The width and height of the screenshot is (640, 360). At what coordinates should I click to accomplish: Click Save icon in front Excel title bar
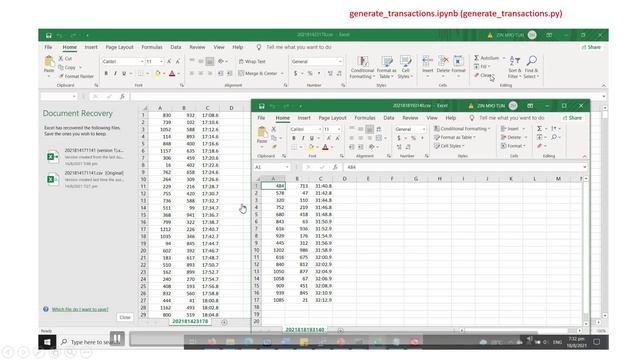click(x=261, y=106)
